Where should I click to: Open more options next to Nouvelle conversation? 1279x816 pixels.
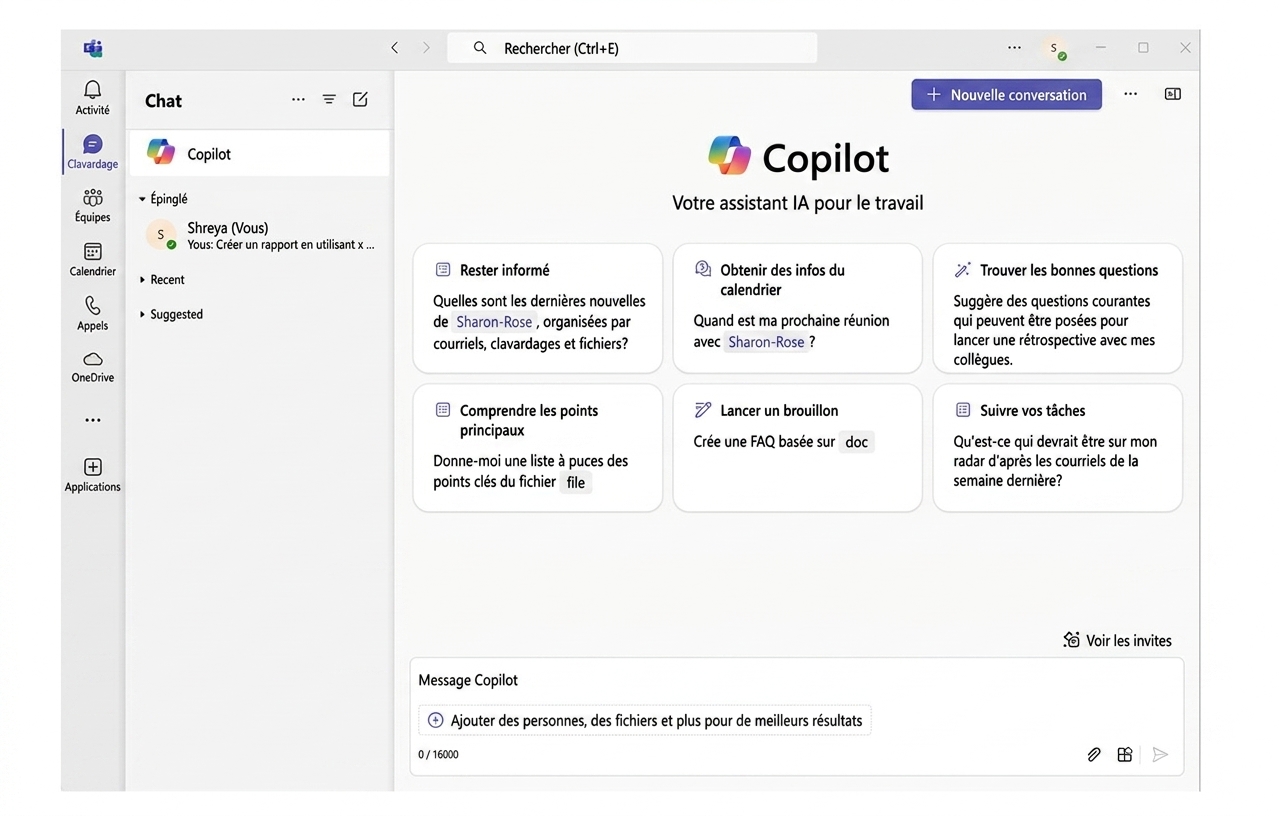point(1130,94)
